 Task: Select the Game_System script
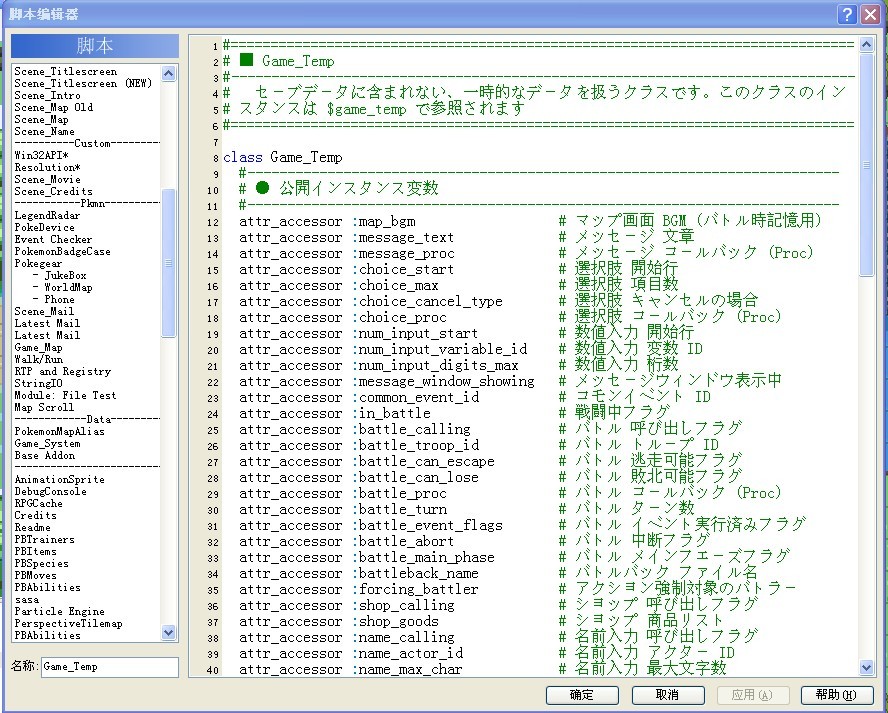coord(48,443)
